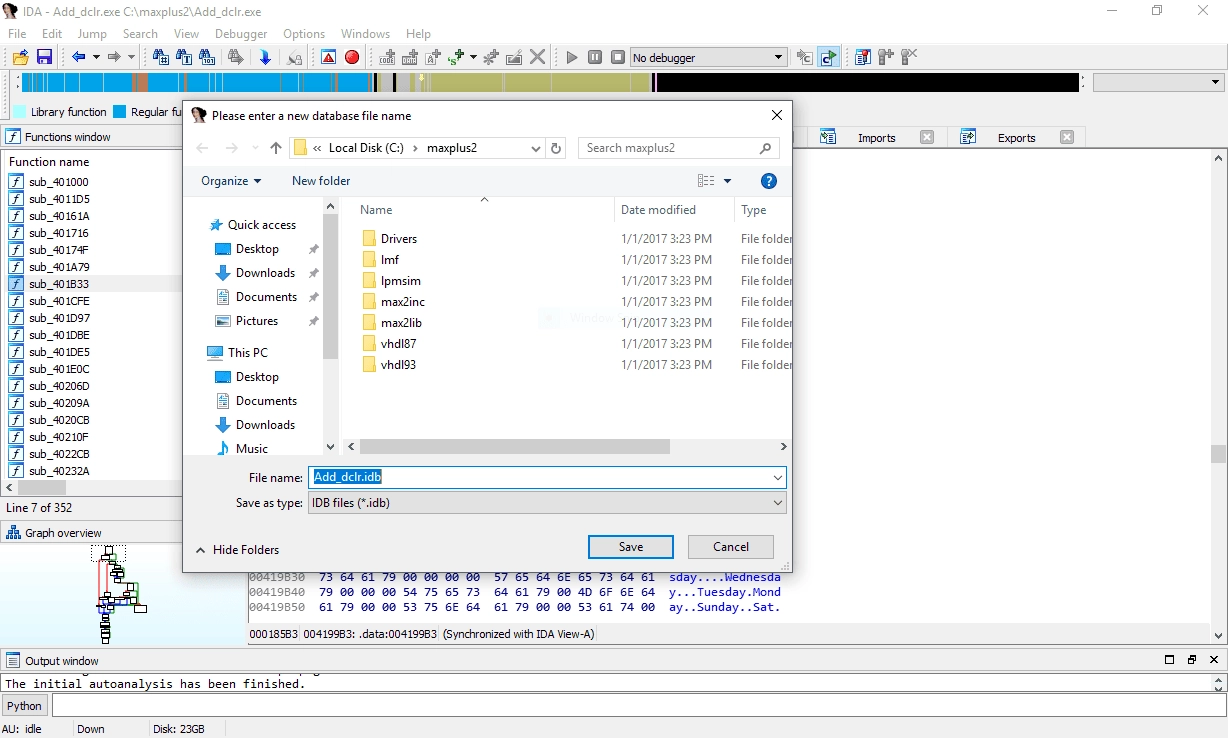Click the gray asterisk array icon

coord(491,57)
